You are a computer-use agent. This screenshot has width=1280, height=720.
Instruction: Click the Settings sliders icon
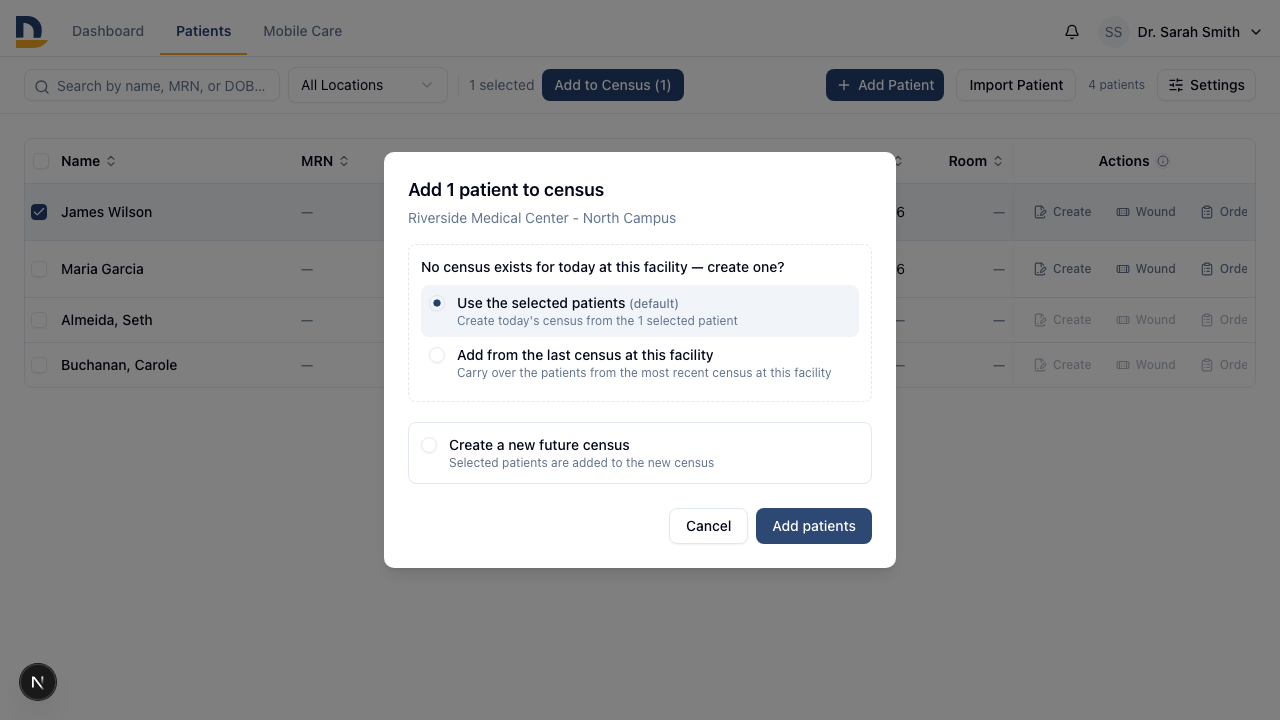1176,85
